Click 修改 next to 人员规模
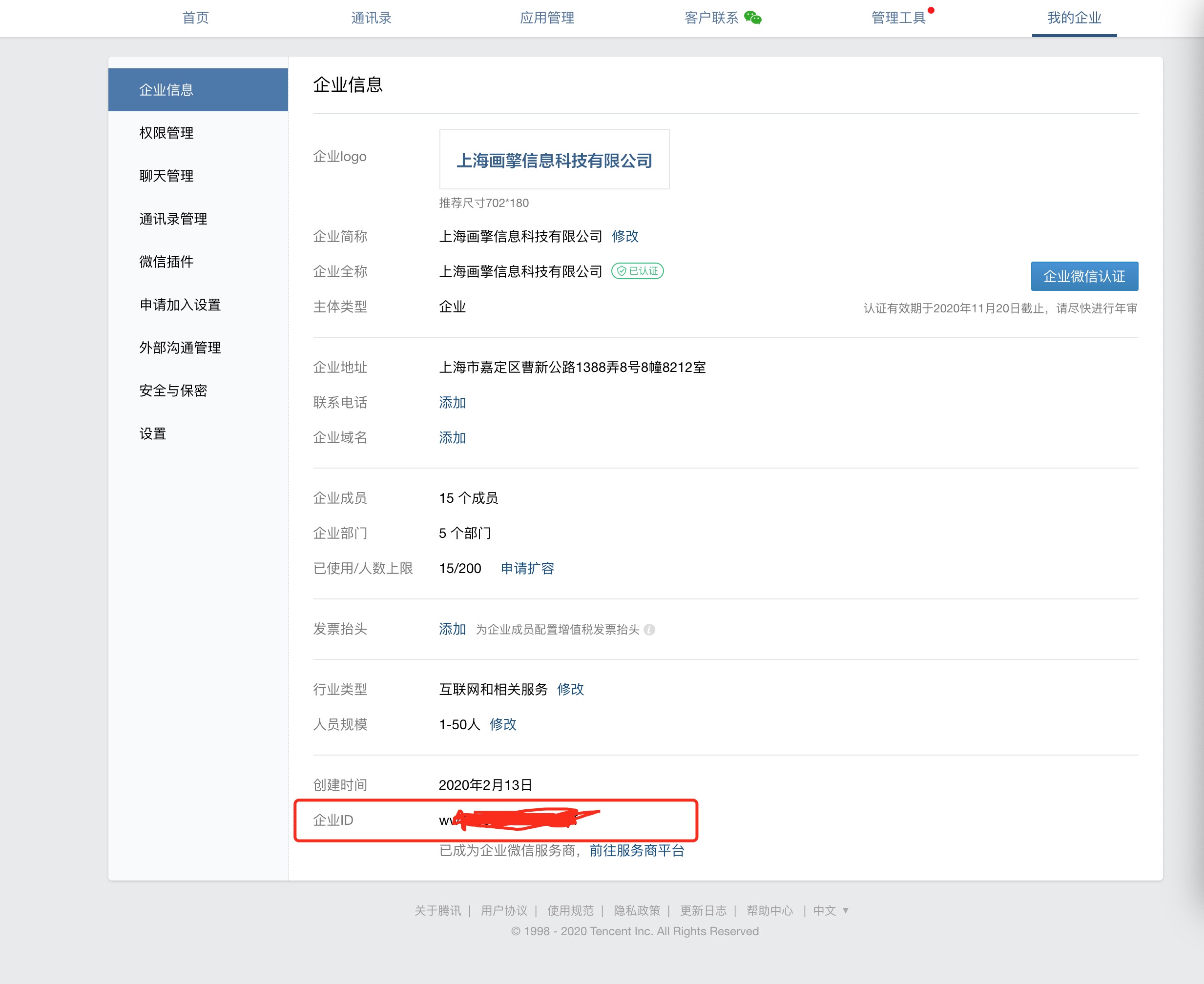Image resolution: width=1204 pixels, height=984 pixels. 503,724
